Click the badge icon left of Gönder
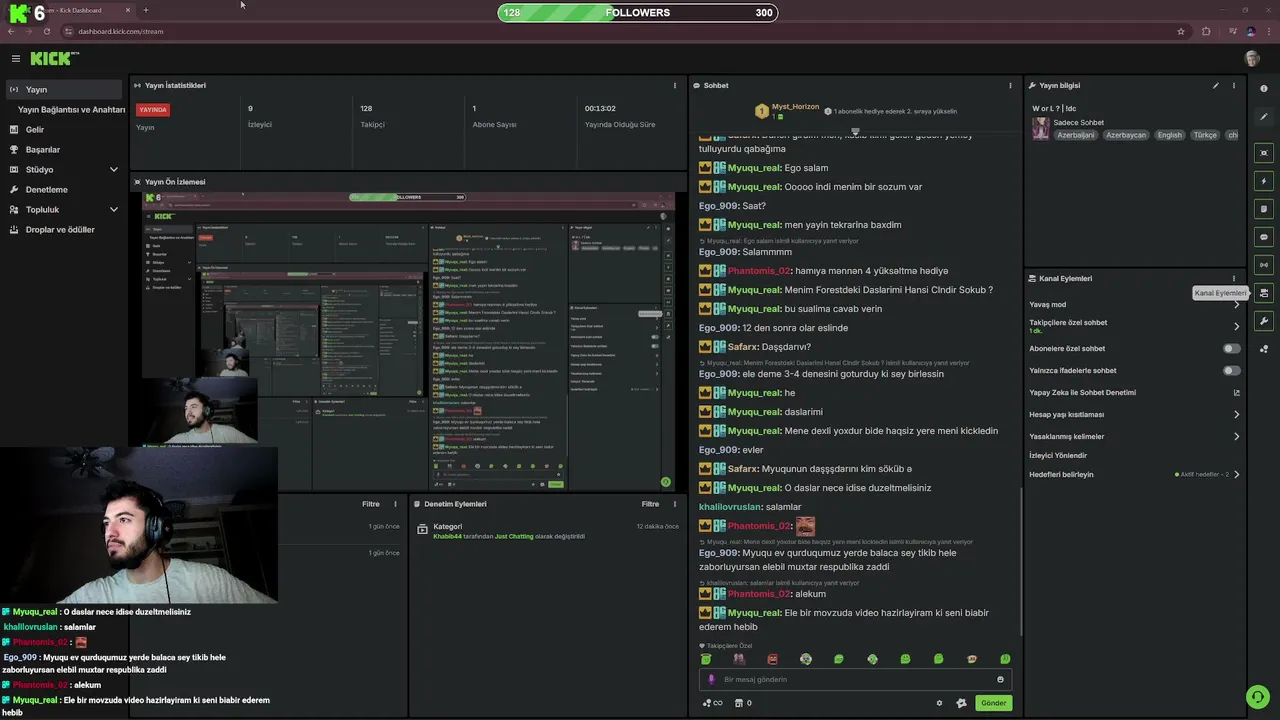The image size is (1280, 720). click(x=961, y=703)
